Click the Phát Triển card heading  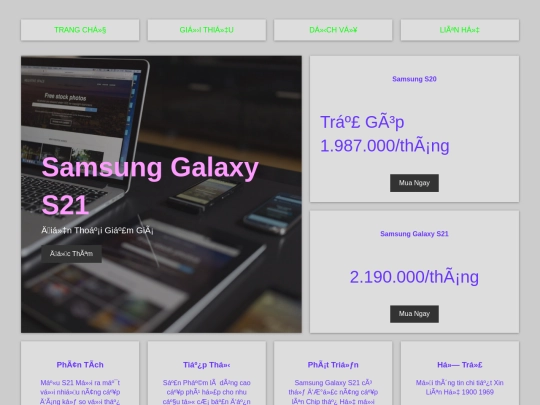pos(333,365)
